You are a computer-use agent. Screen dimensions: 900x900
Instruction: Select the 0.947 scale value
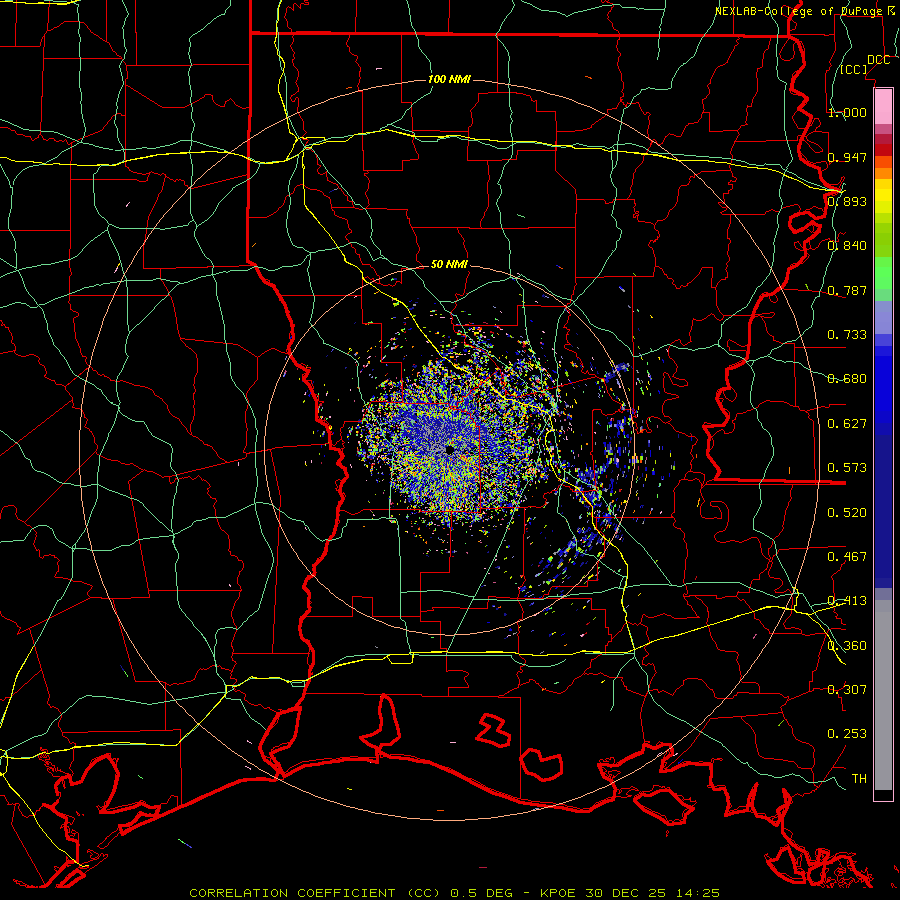pos(847,157)
